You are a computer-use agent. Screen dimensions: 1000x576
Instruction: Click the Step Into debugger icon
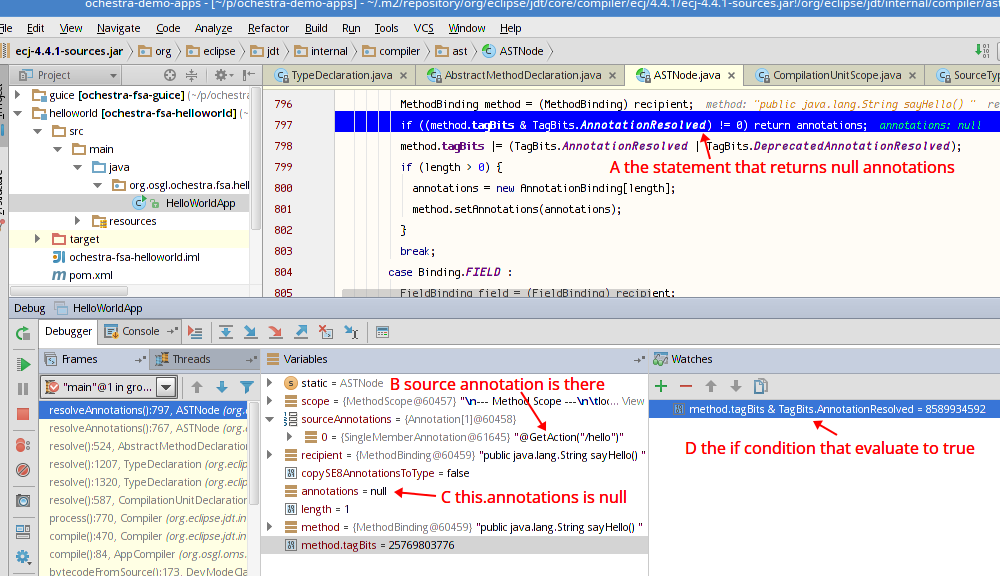coord(250,332)
